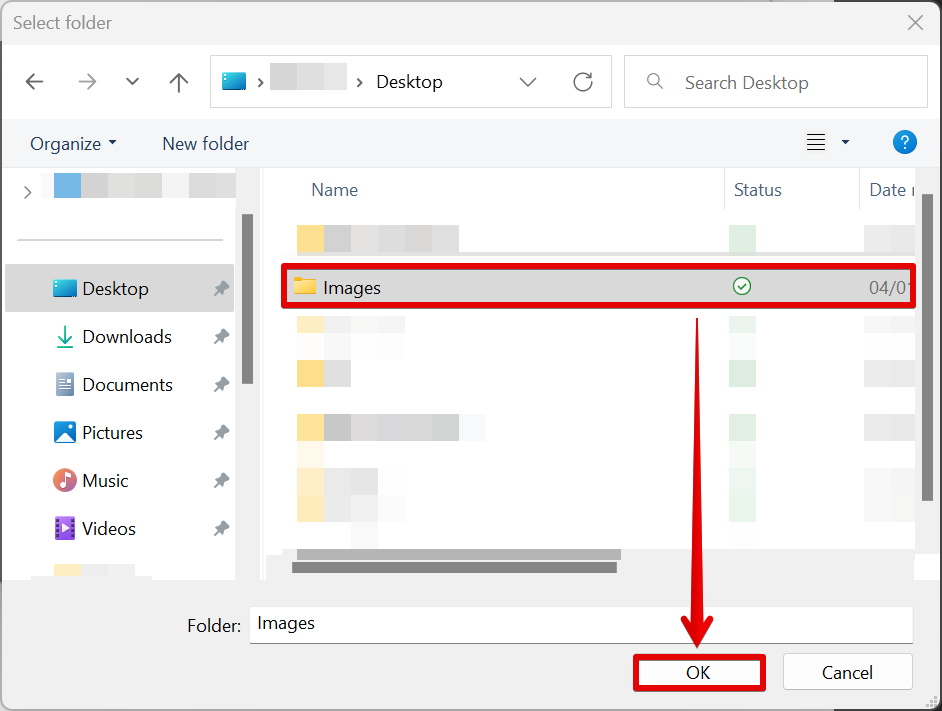This screenshot has height=711, width=942.
Task: Click the pin icon beside Desktop
Action: [x=221, y=288]
